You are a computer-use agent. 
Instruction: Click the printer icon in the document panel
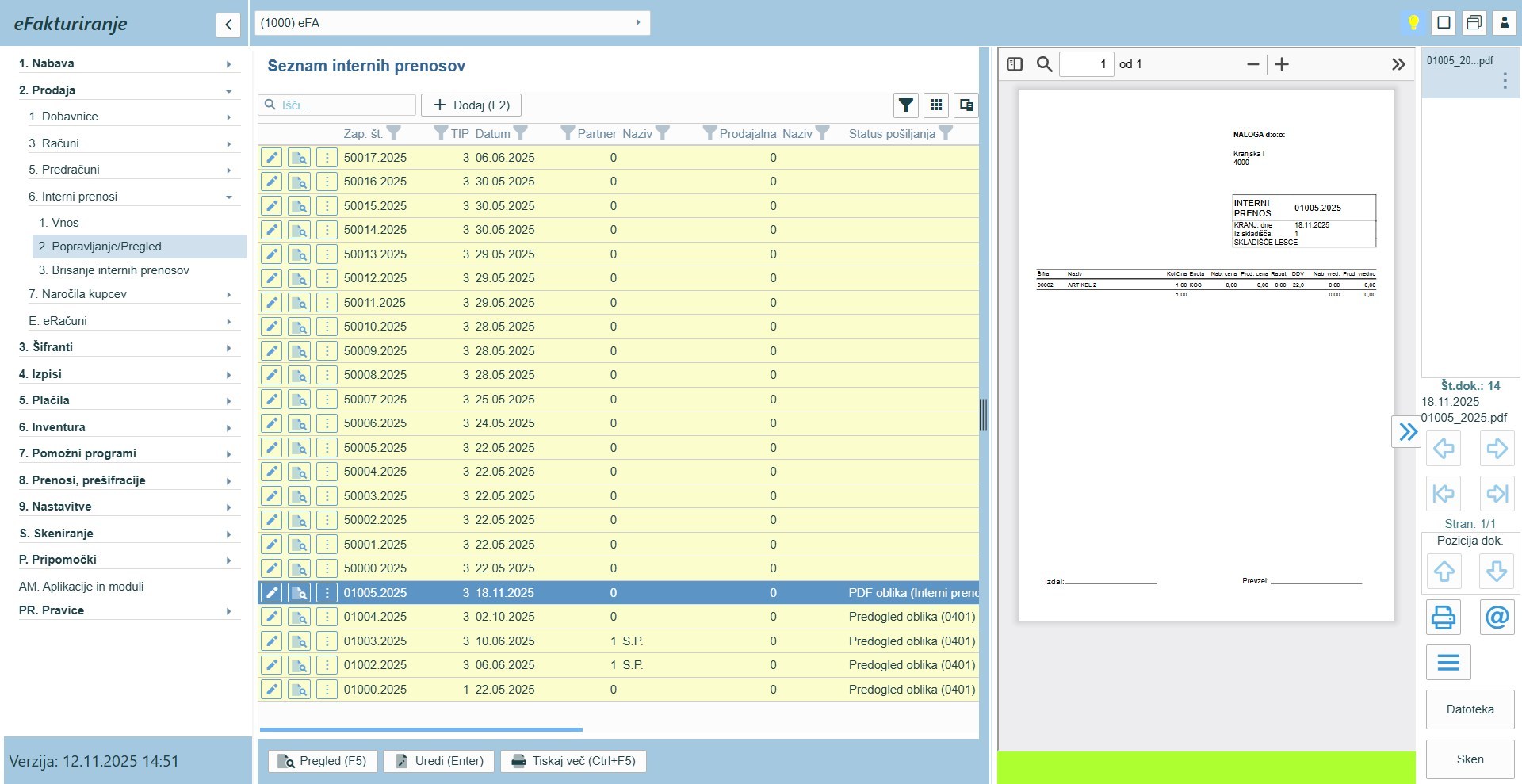click(x=1443, y=617)
